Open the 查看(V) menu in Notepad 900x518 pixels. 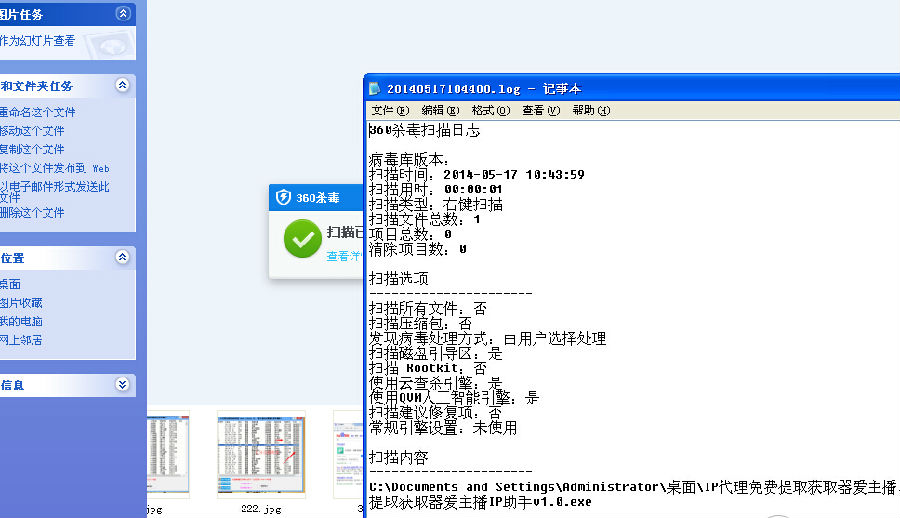pyautogui.click(x=540, y=110)
